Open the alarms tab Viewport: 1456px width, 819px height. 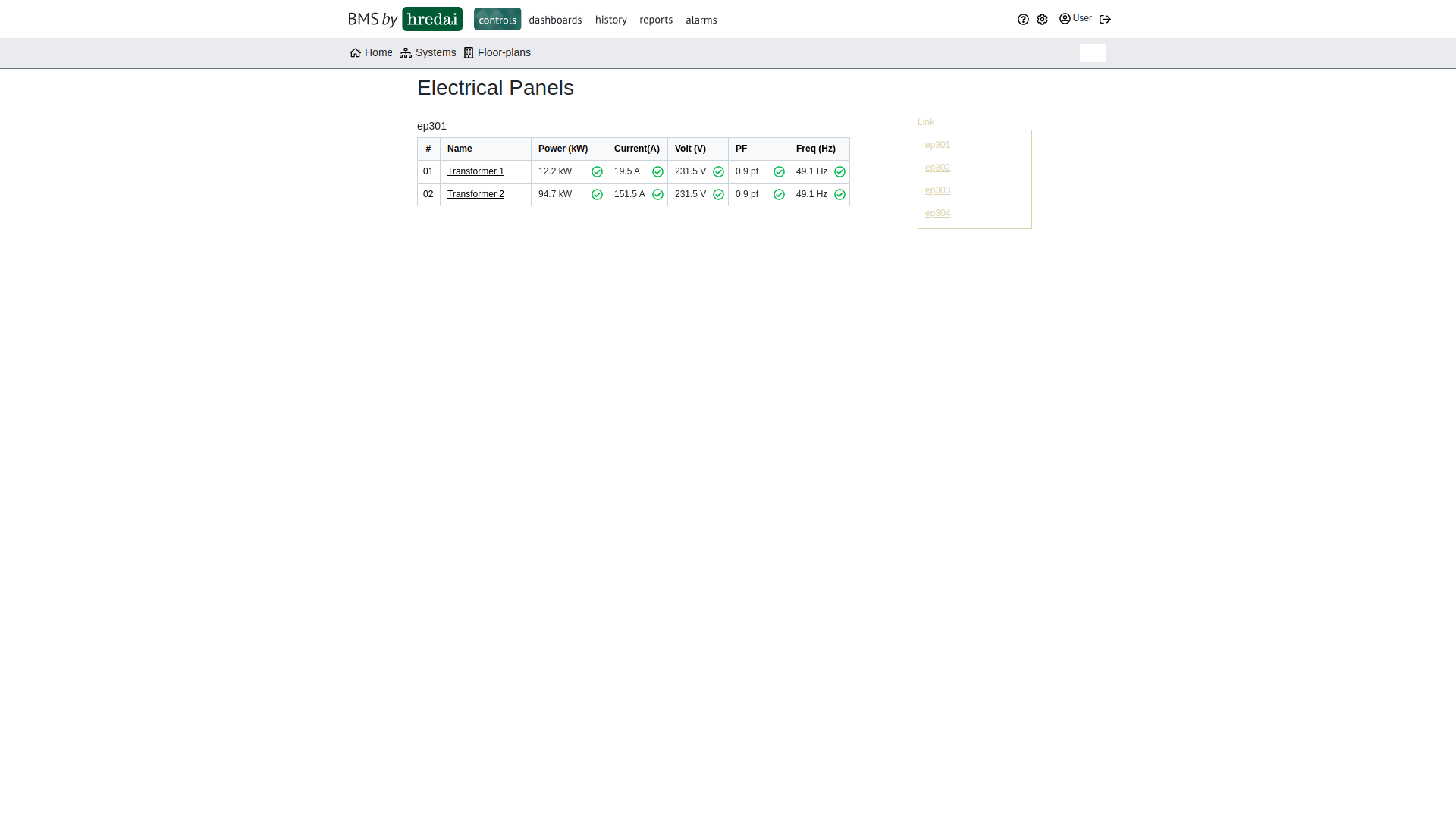coord(701,20)
